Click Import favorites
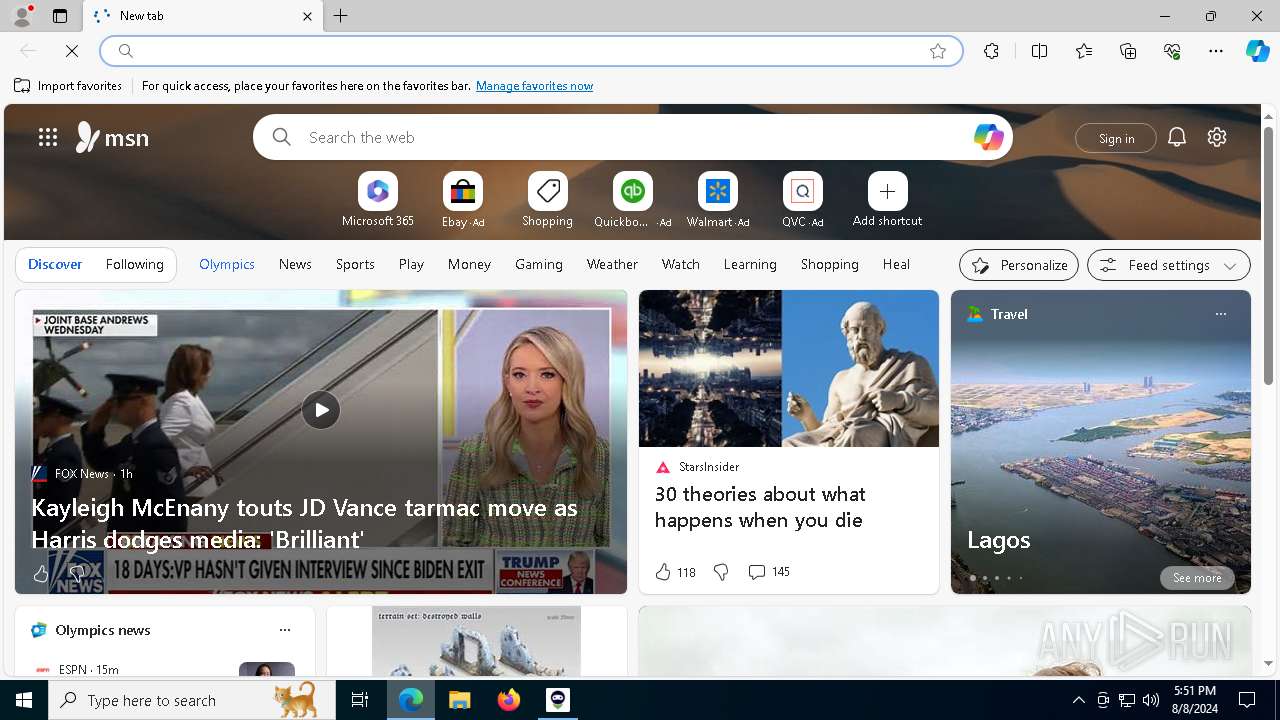The height and width of the screenshot is (720, 1280). click(x=68, y=86)
